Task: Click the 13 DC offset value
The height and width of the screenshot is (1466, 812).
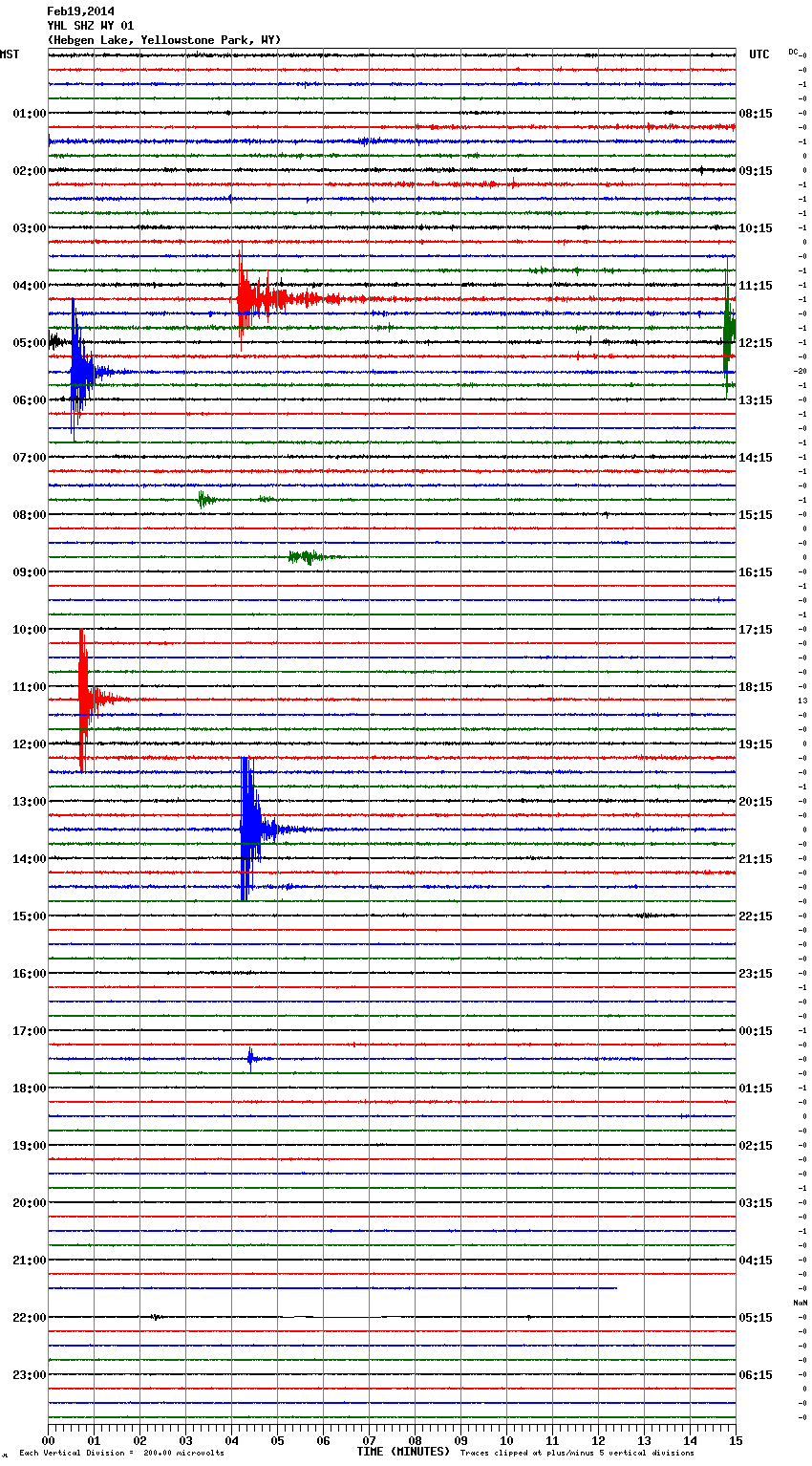Action: (802, 701)
